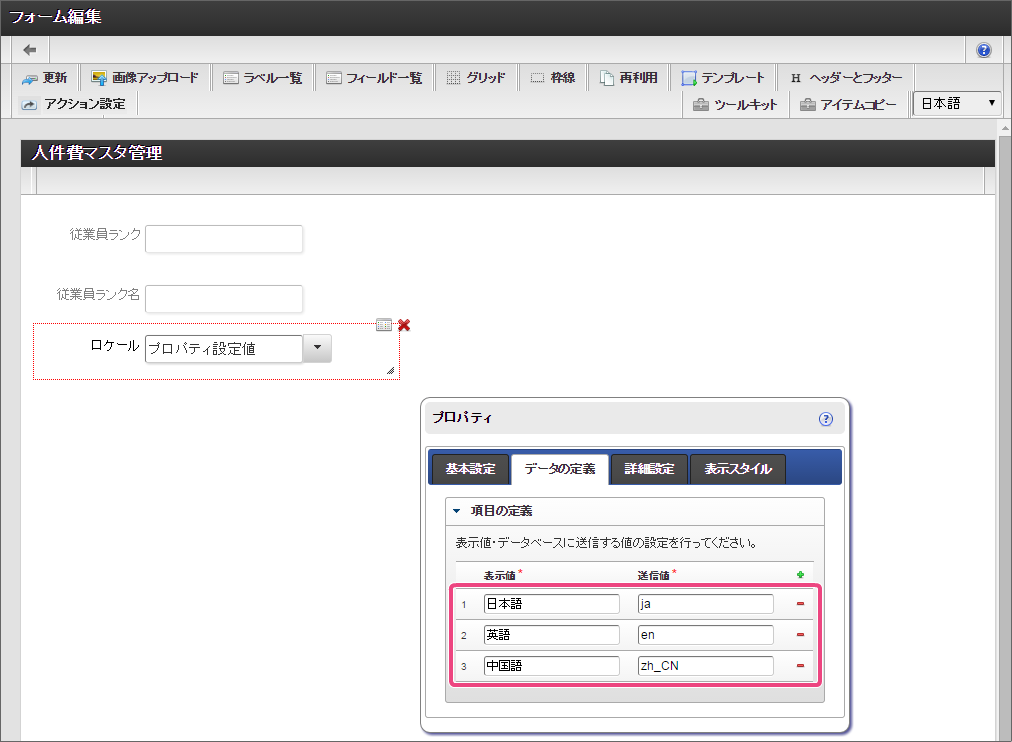Viewport: 1012px width, 742px height.
Task: Delete the ロケール item with red X
Action: tap(404, 325)
